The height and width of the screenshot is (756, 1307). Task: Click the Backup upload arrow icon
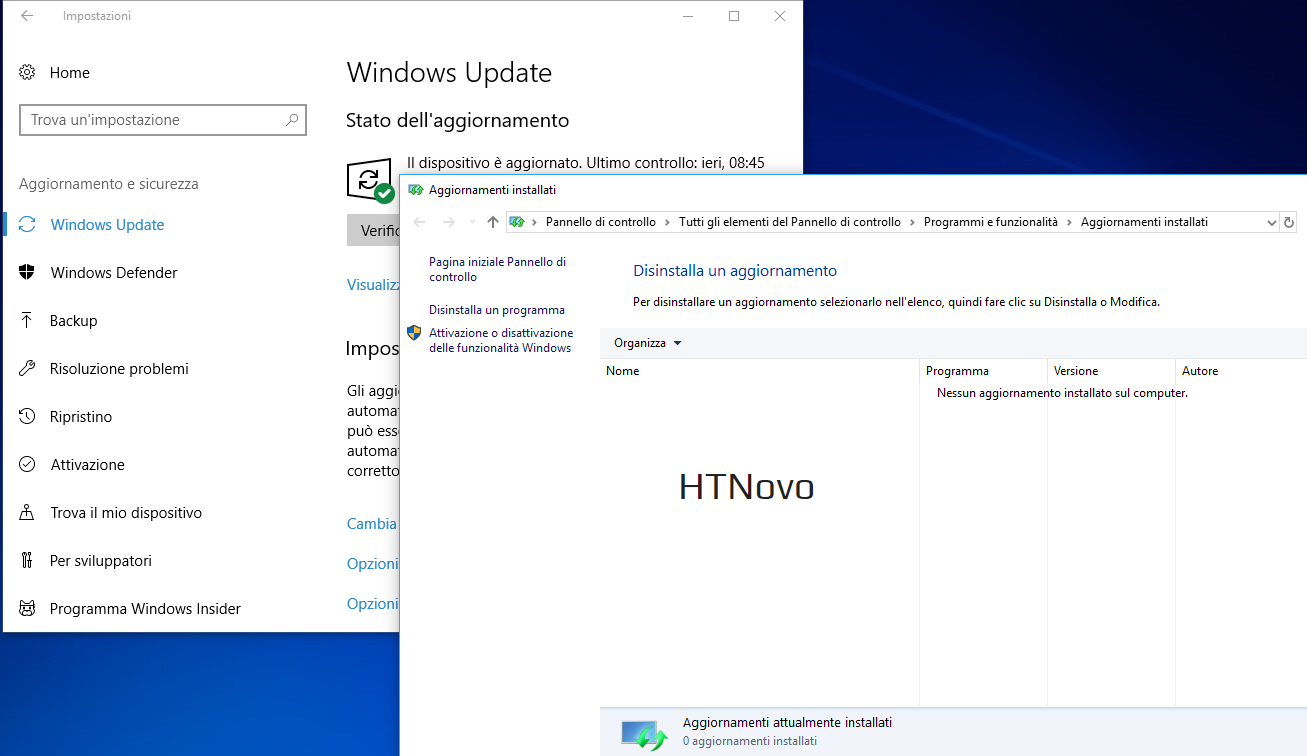click(28, 320)
